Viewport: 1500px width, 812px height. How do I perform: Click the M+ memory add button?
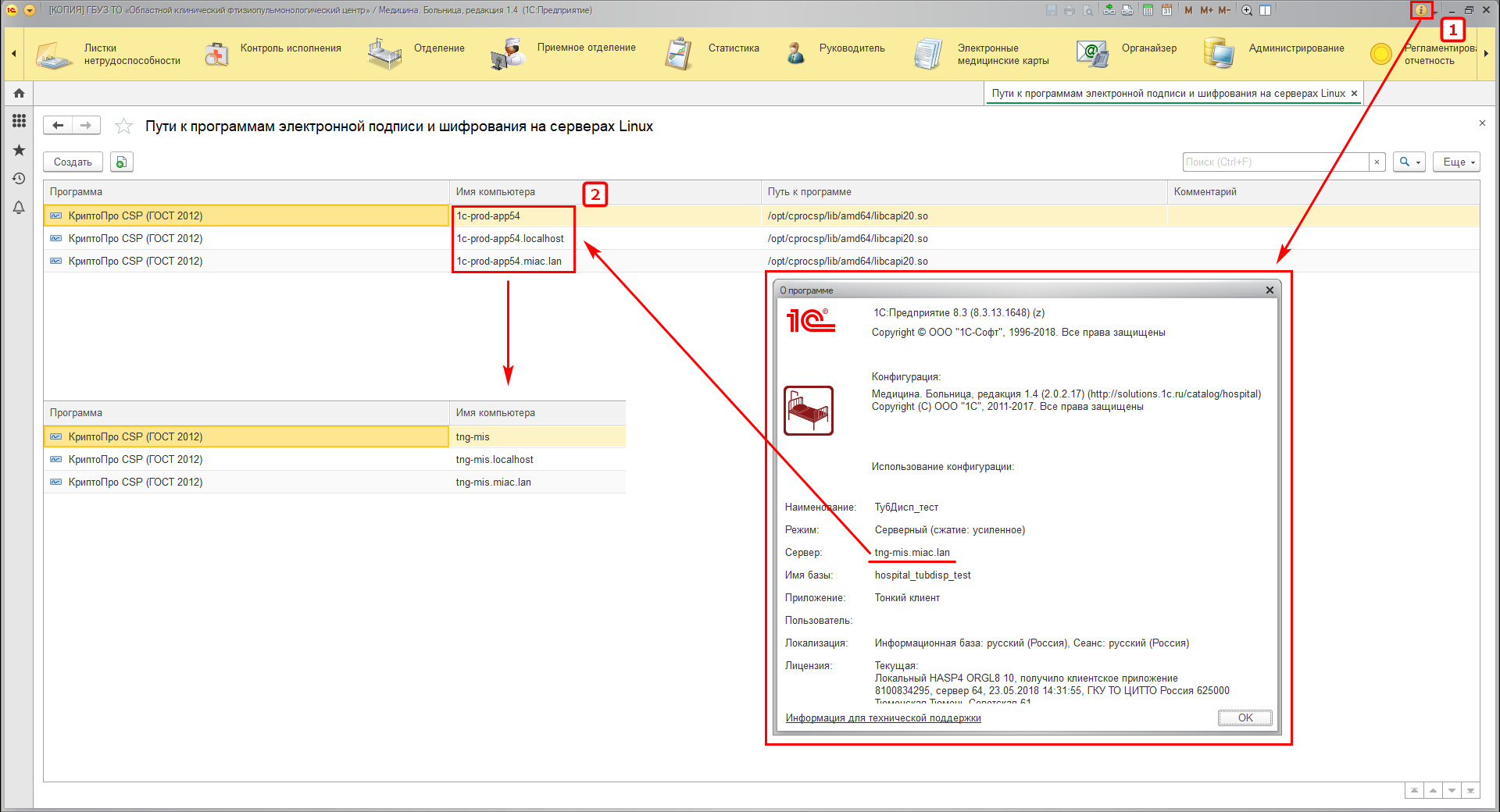click(x=1206, y=10)
